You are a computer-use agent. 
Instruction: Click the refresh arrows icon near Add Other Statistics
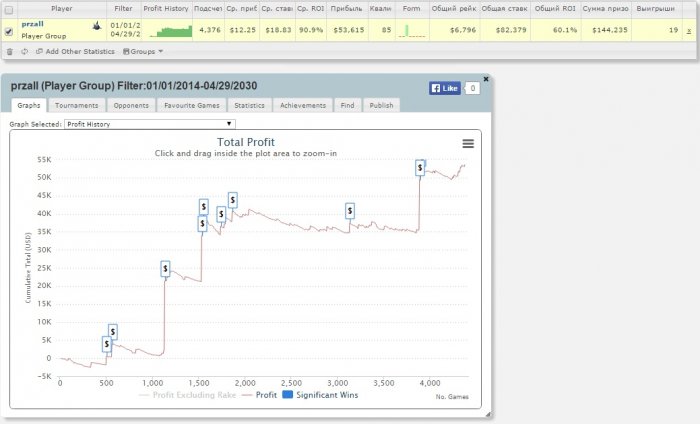pos(25,52)
